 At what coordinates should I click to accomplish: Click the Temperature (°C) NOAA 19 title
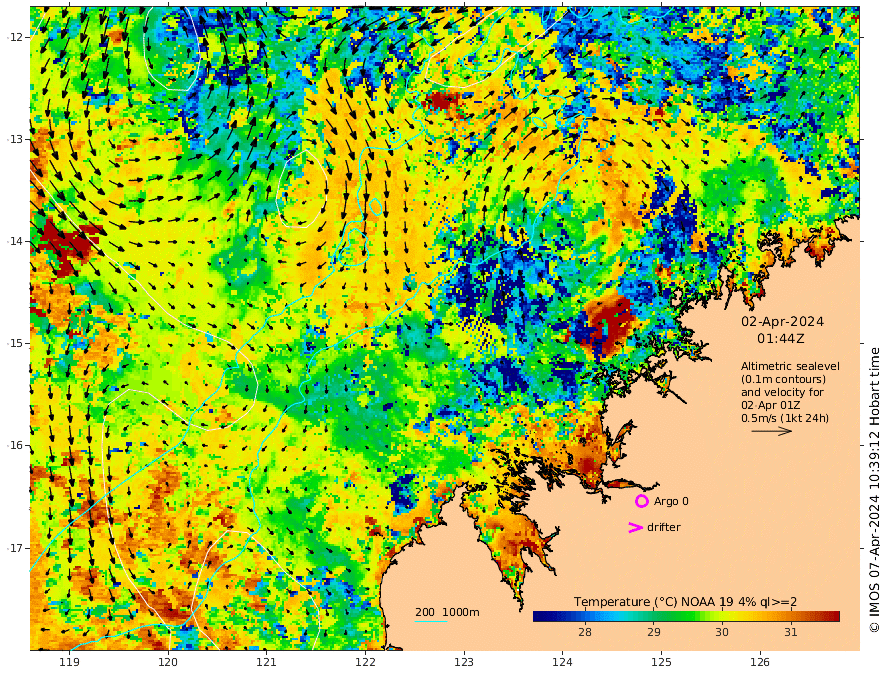tap(685, 602)
